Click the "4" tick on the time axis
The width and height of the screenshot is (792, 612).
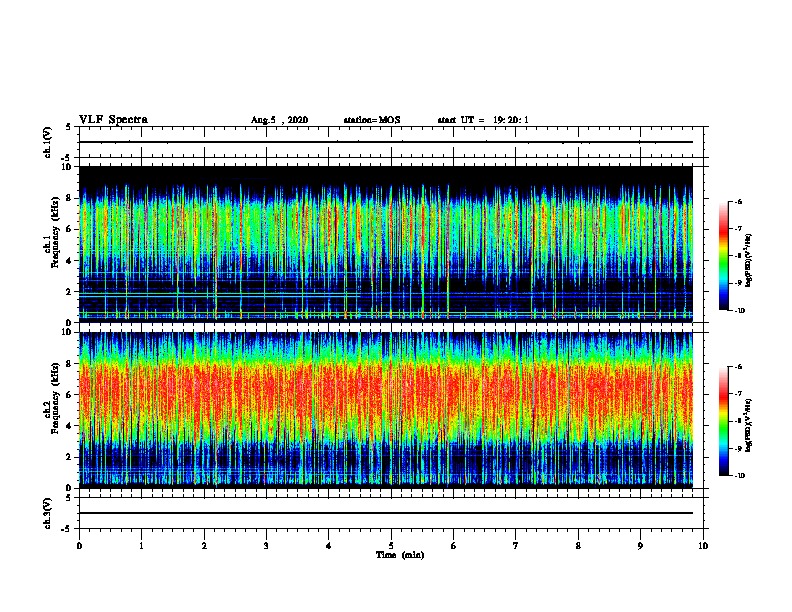(x=329, y=546)
